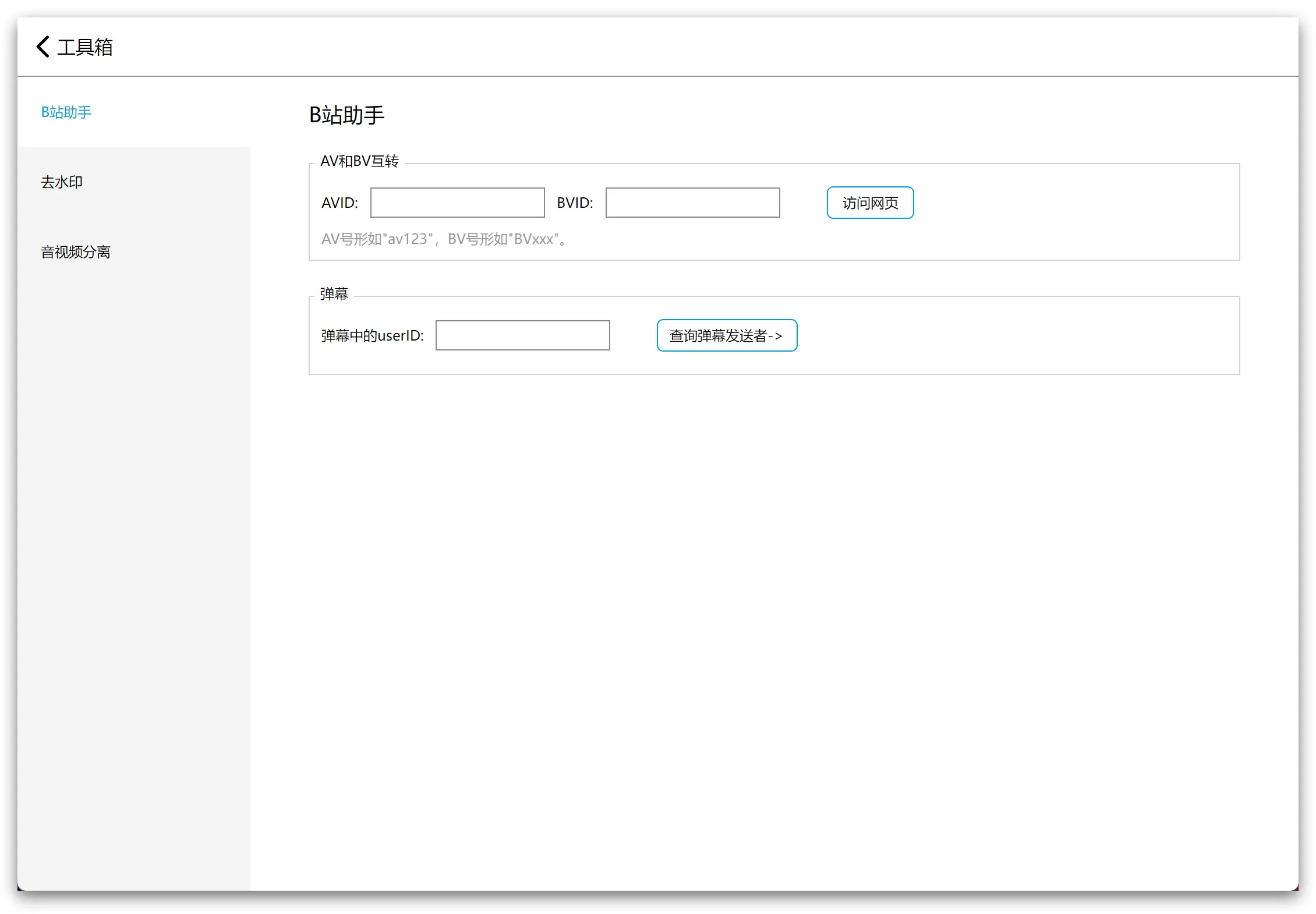The width and height of the screenshot is (1316, 914).
Task: Click the AV和BV互转 group label
Action: pyautogui.click(x=359, y=161)
